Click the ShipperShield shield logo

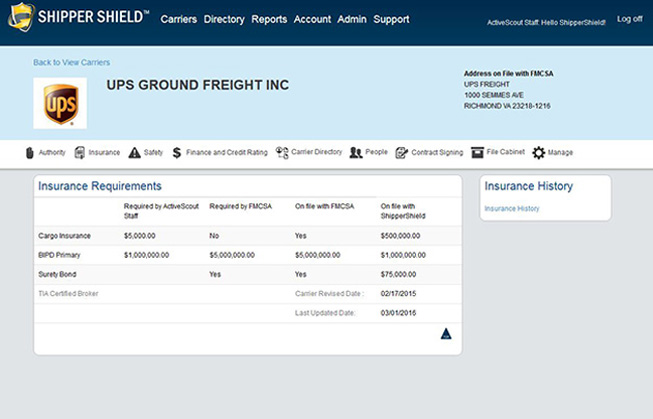(21, 17)
